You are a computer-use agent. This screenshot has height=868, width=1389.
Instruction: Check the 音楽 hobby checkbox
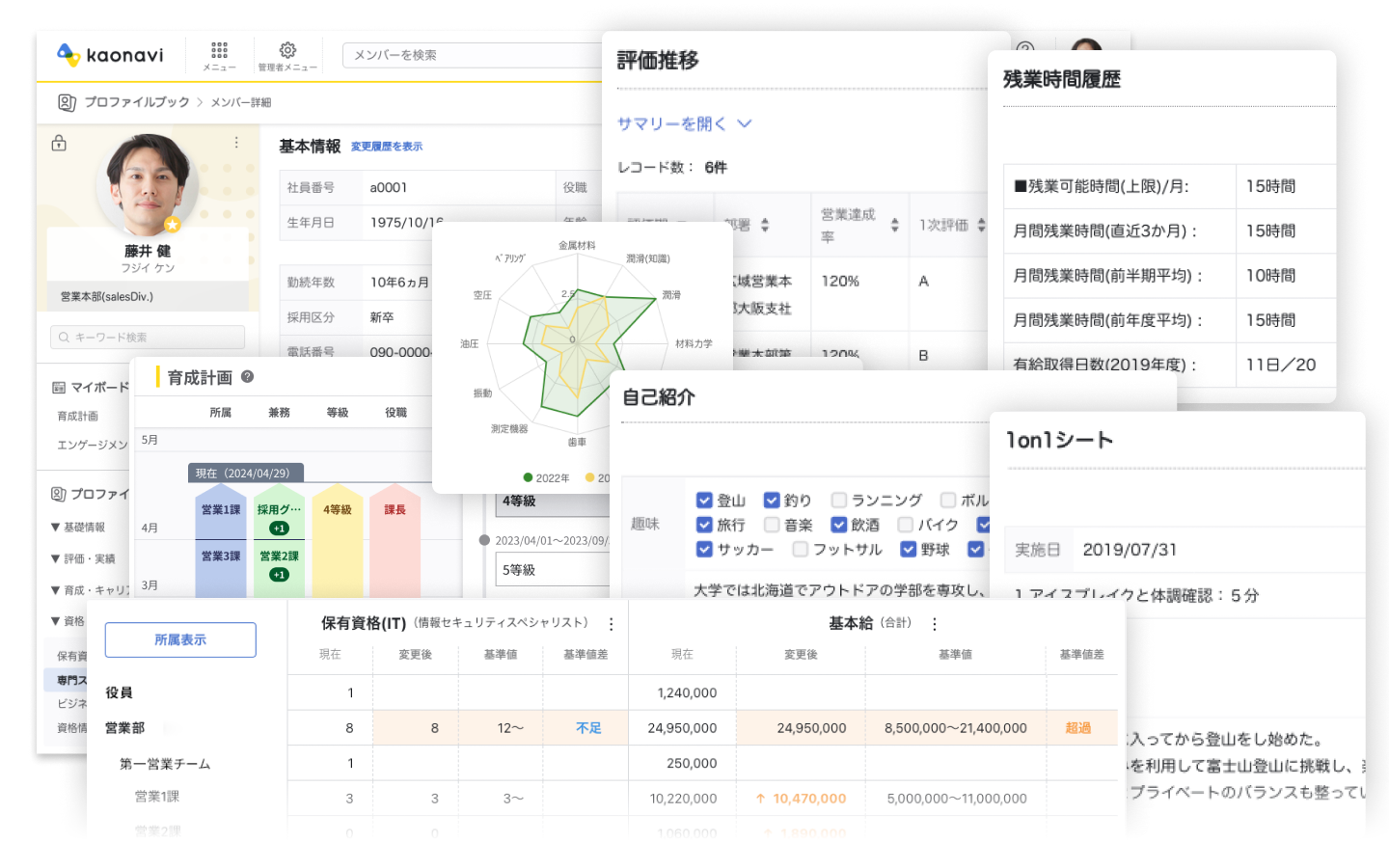click(772, 525)
